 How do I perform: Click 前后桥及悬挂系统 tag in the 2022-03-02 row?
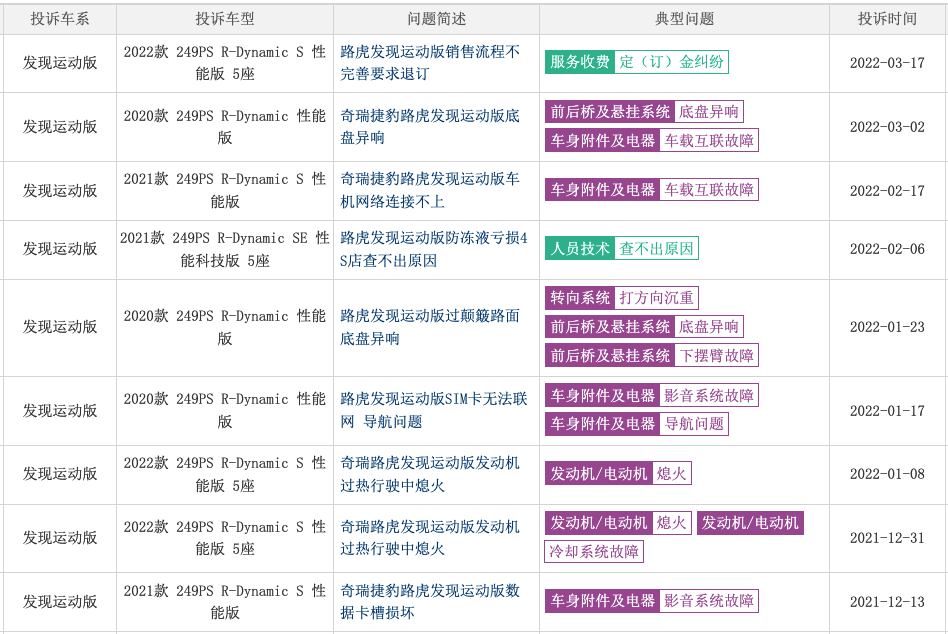click(x=609, y=112)
